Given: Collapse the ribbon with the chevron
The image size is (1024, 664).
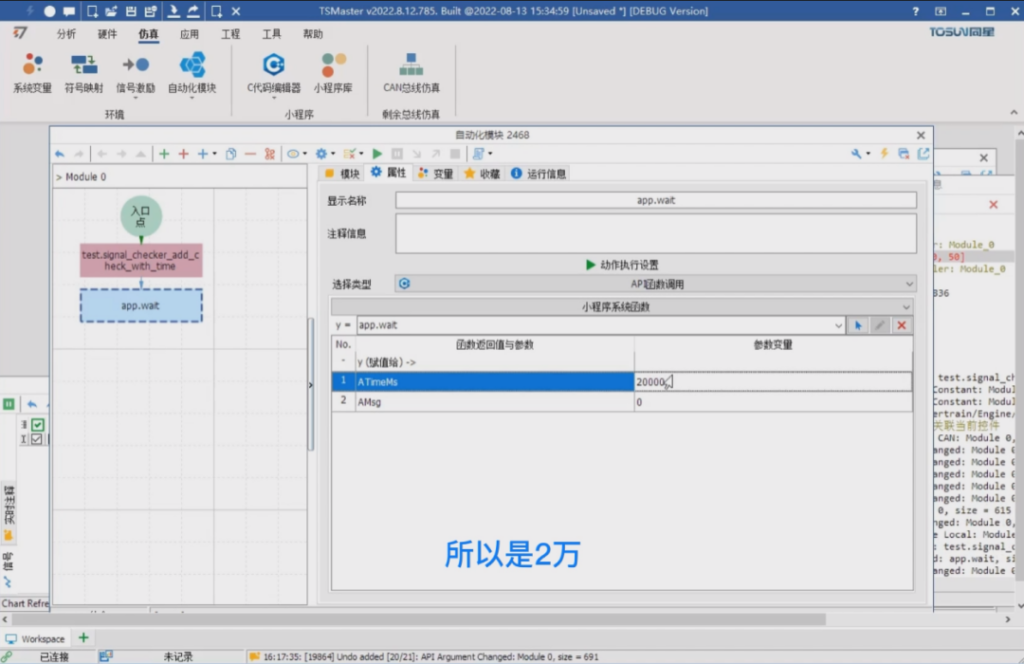Looking at the screenshot, I should 1014,113.
